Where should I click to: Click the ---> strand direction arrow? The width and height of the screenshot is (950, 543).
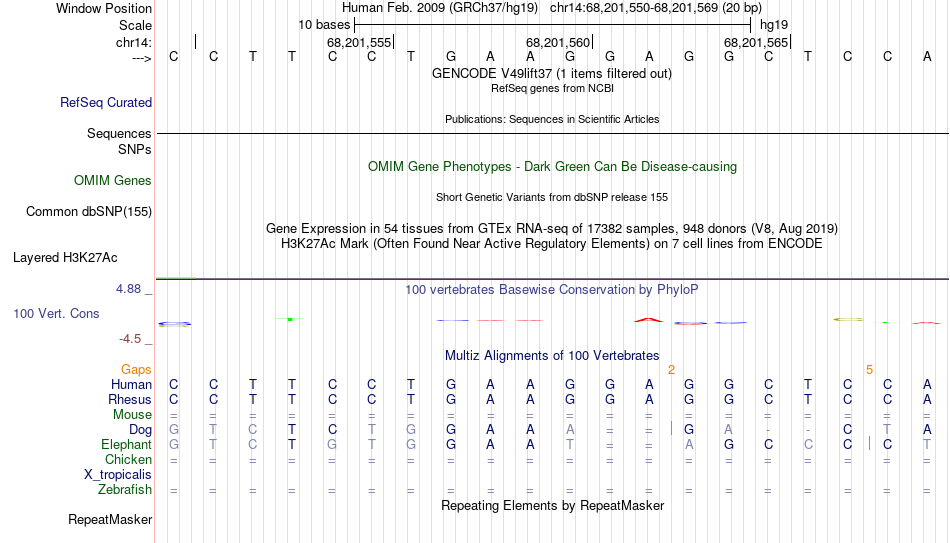(141, 58)
